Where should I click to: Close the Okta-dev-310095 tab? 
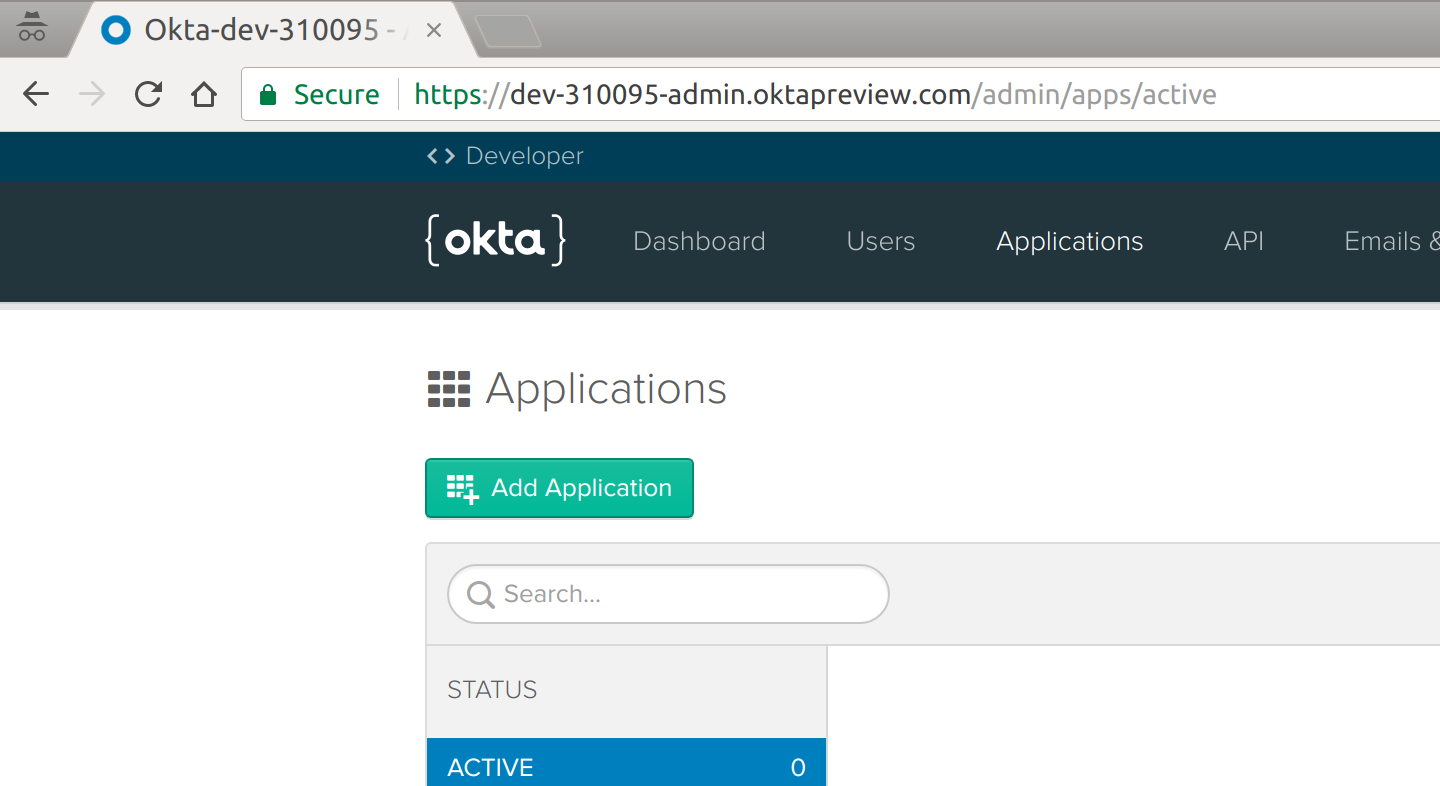click(432, 29)
